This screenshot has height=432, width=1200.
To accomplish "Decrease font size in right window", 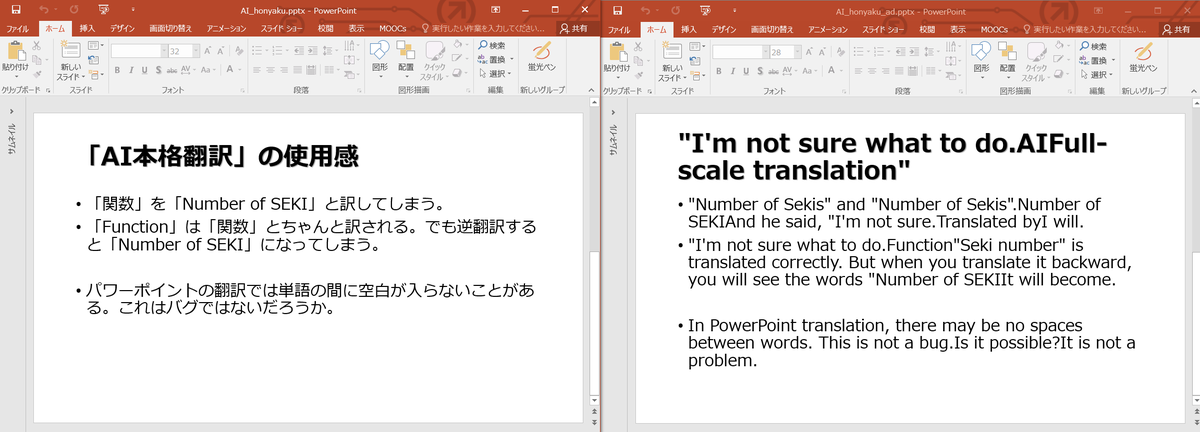I will pyautogui.click(x=821, y=52).
